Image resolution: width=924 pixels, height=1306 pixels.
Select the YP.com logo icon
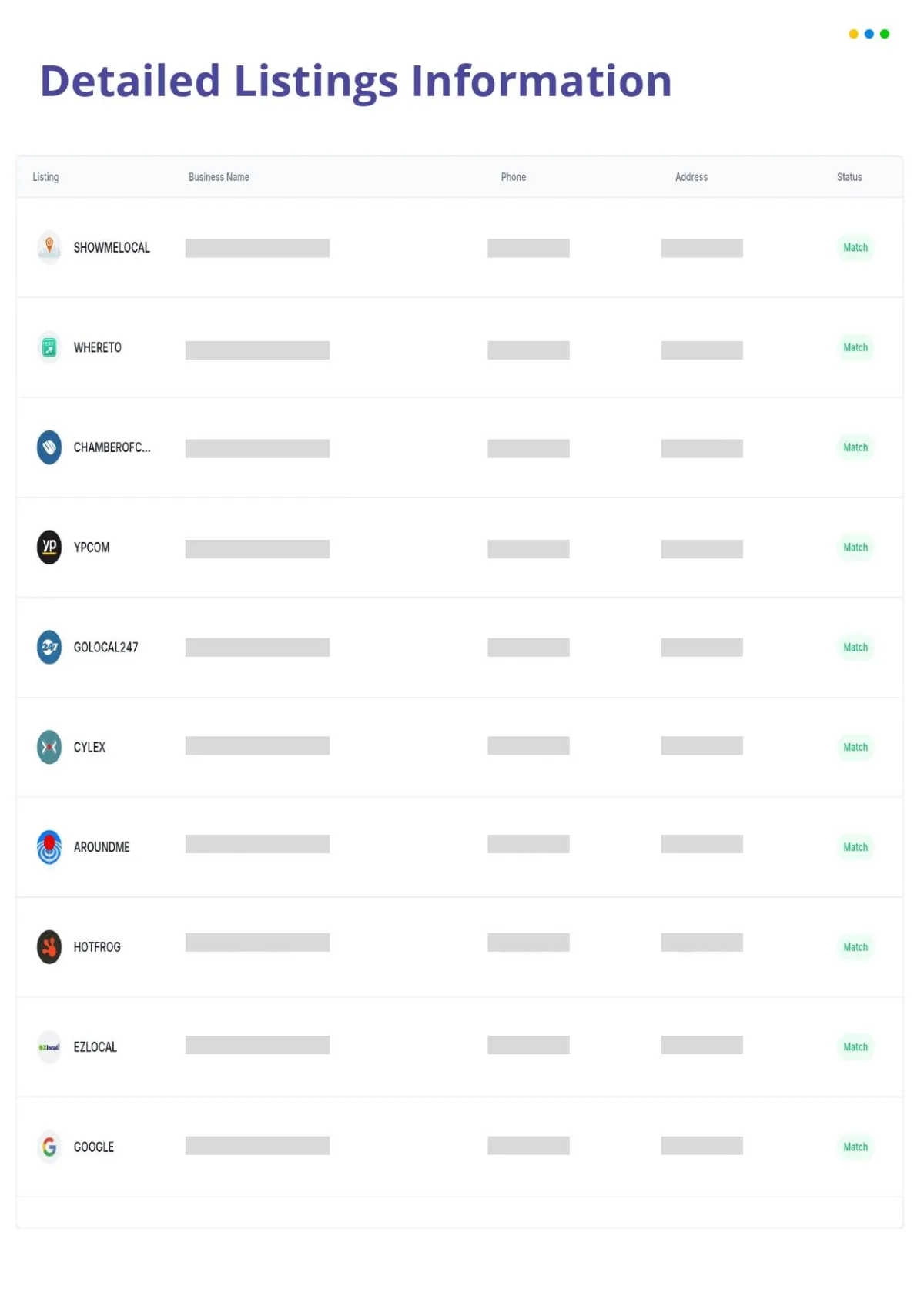tap(49, 548)
